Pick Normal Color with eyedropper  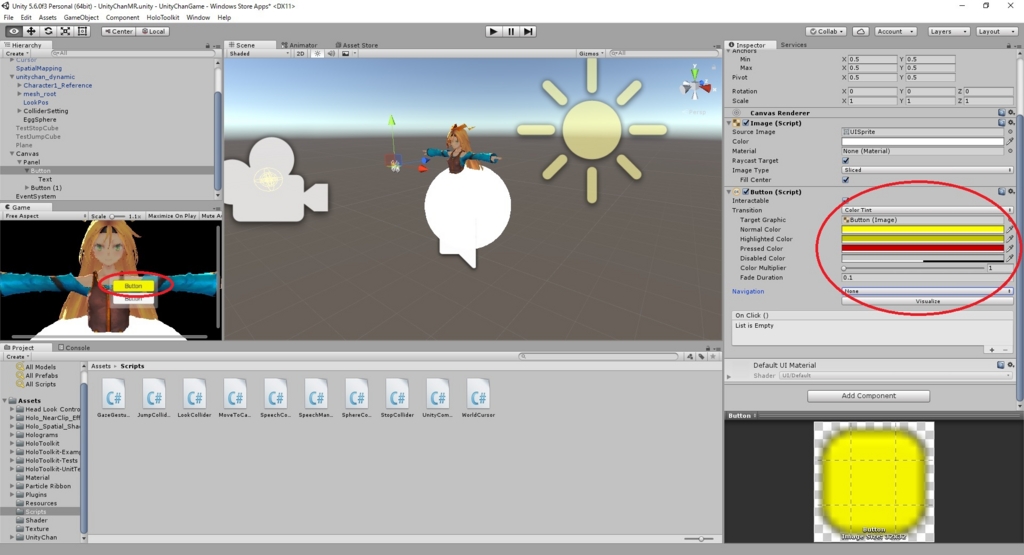(1010, 230)
